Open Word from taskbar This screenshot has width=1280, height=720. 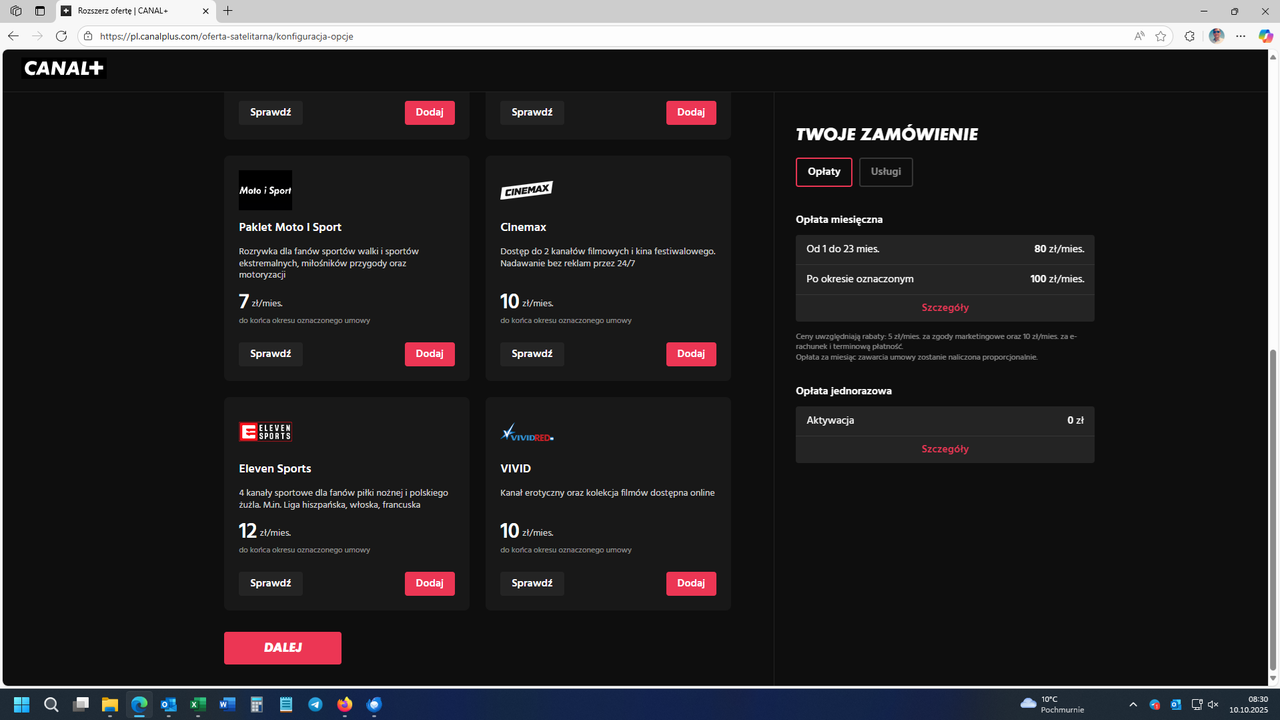coord(227,704)
